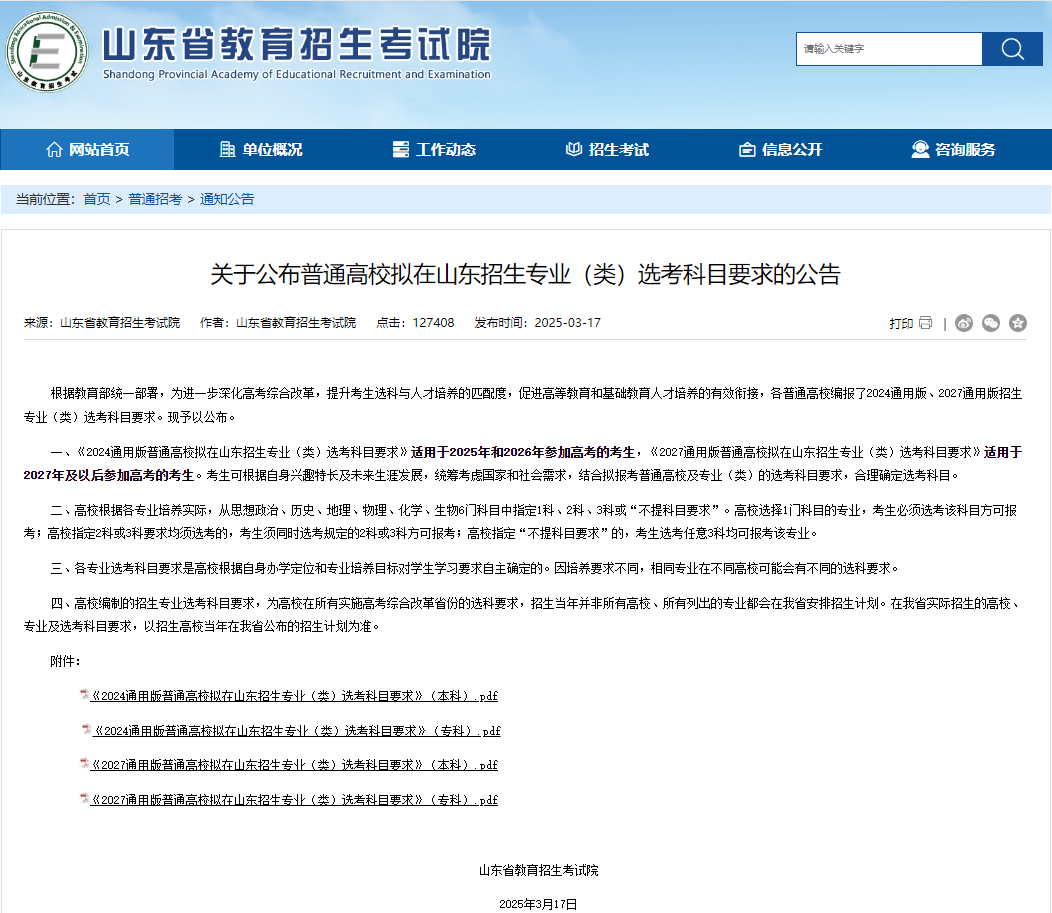
Task: Click the magnifier search button
Action: (x=1012, y=49)
